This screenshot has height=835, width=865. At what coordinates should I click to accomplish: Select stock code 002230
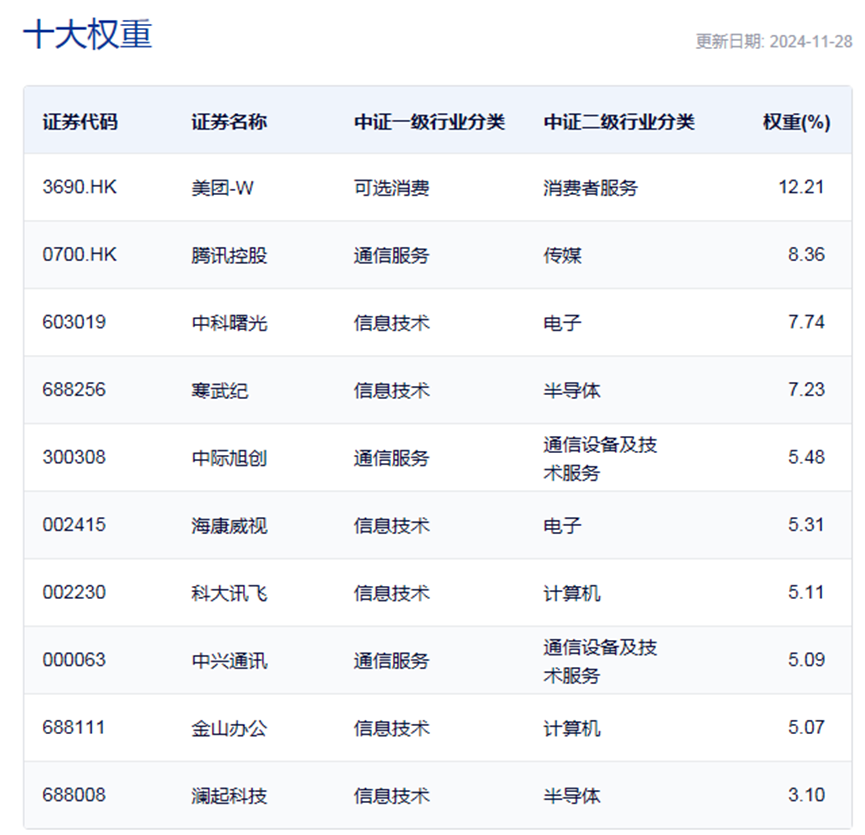pos(74,592)
